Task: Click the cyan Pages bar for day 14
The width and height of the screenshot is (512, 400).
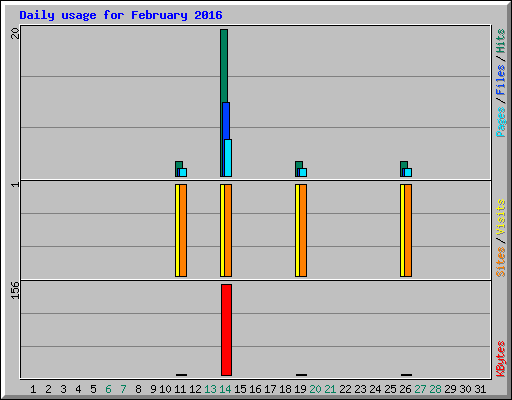Action: tap(228, 158)
